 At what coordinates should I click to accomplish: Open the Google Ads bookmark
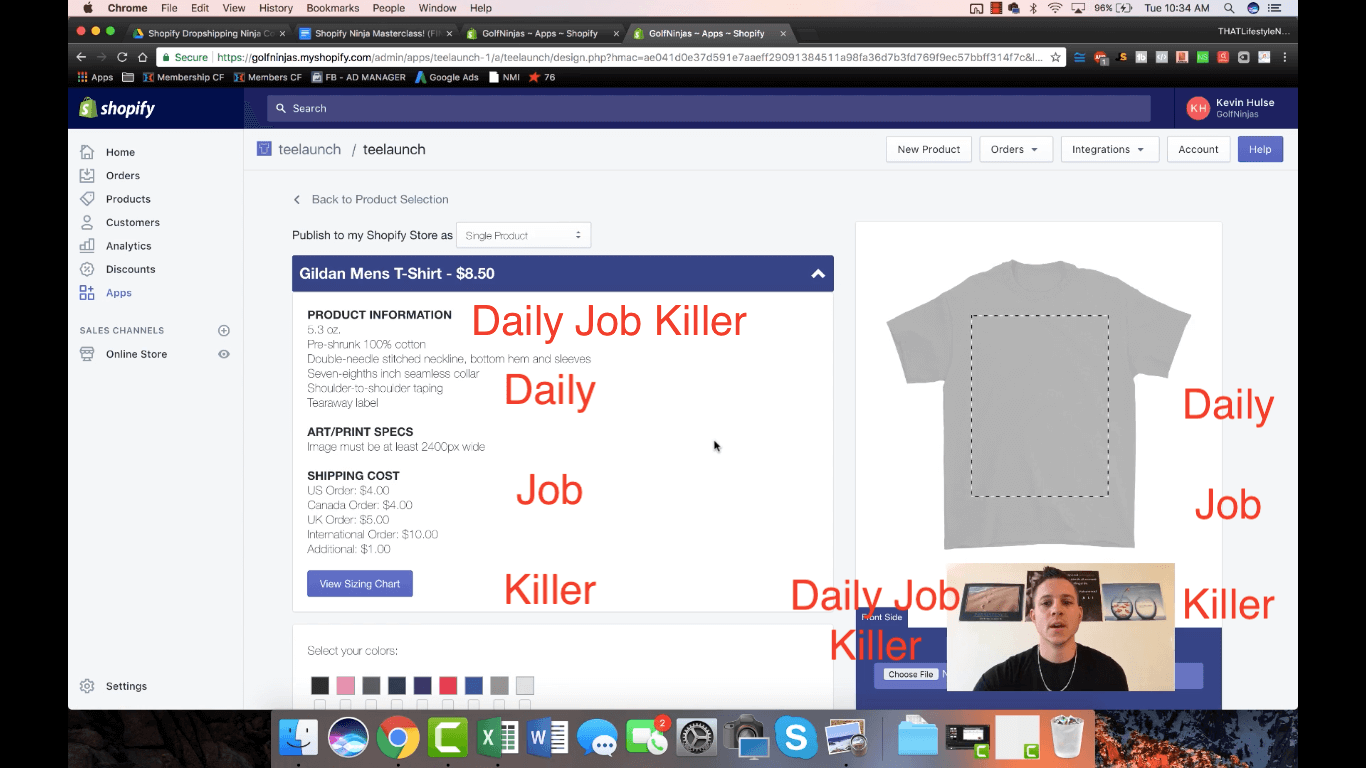446,77
